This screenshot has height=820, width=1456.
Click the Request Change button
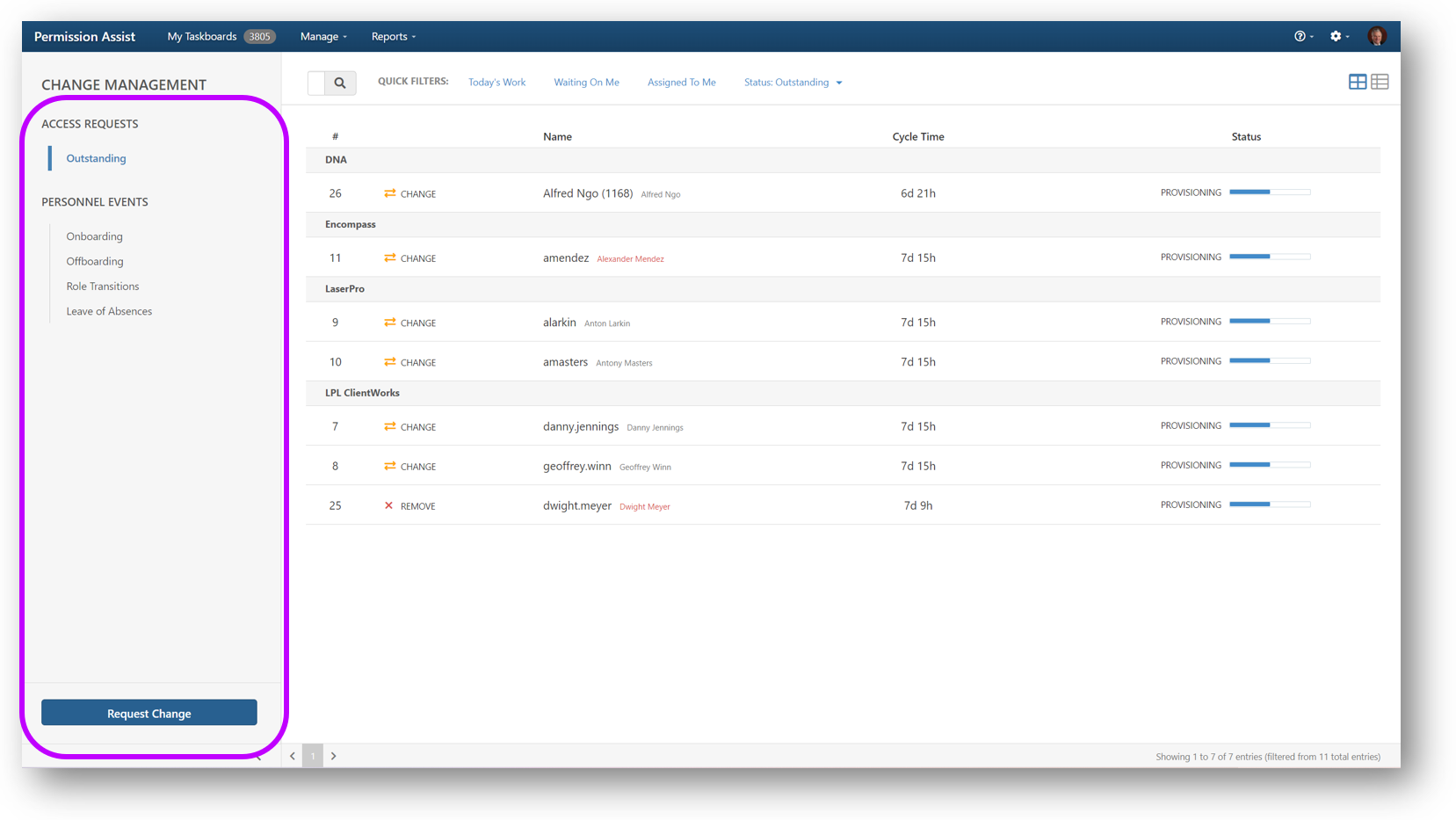(148, 713)
